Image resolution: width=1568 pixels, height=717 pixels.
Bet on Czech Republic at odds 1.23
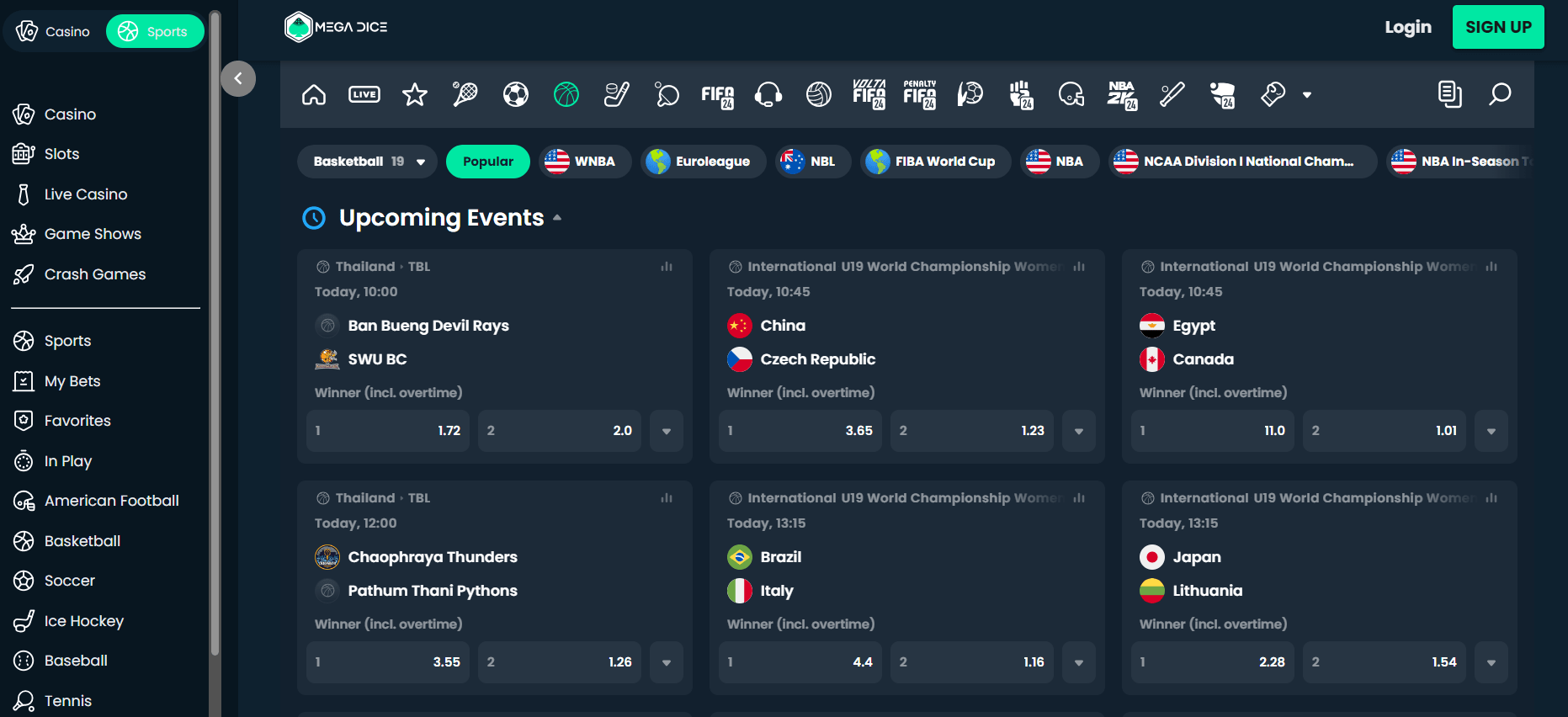click(972, 431)
